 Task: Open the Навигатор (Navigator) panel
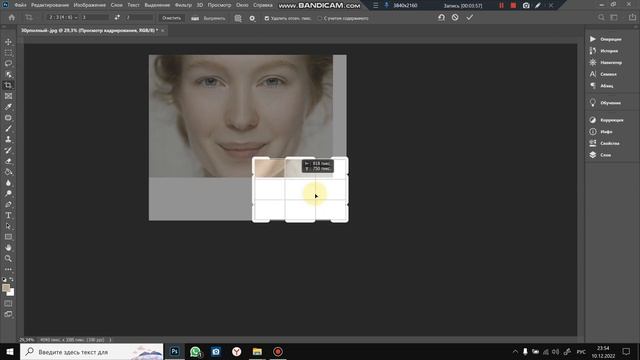click(606, 62)
